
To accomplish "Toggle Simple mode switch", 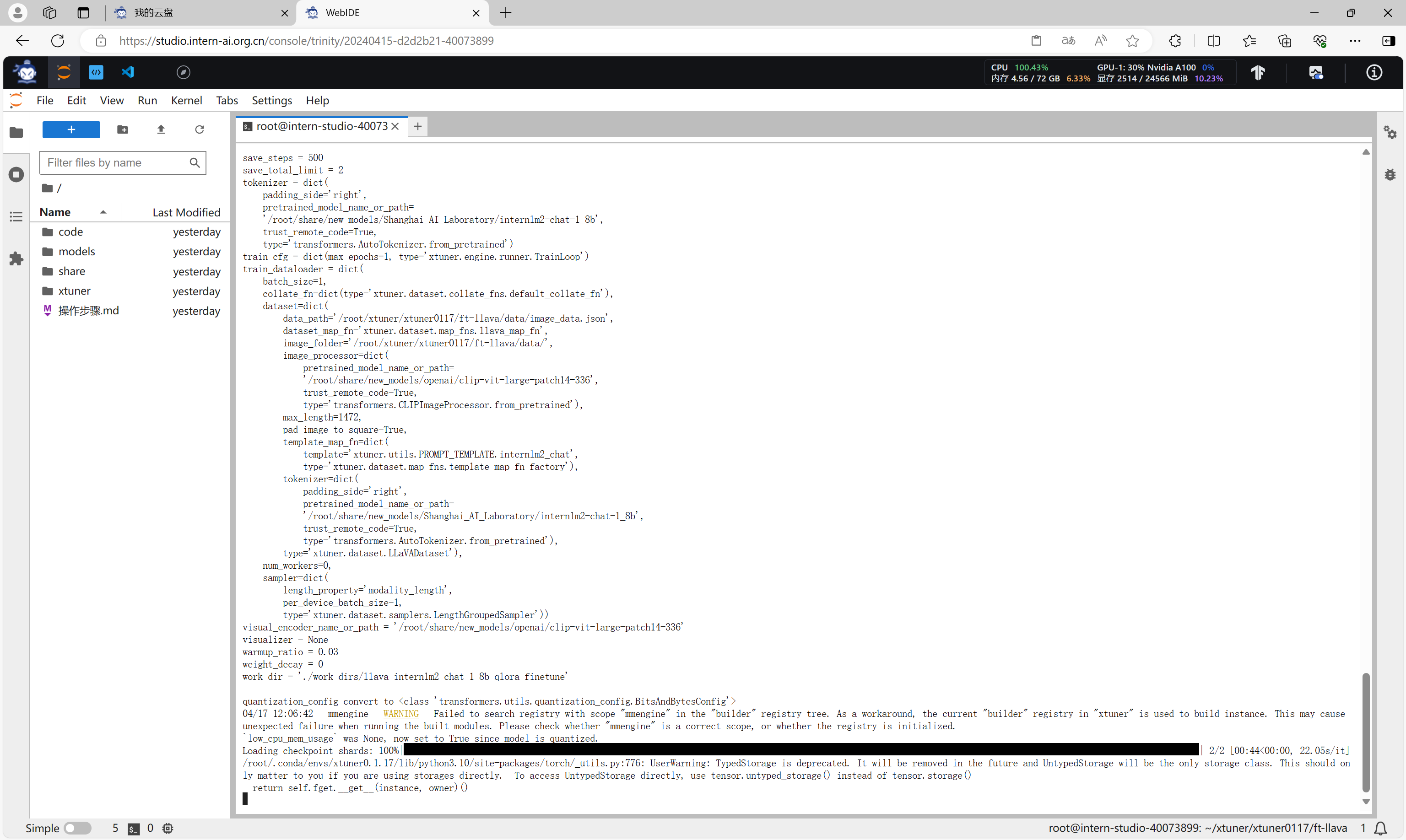I will [x=77, y=828].
